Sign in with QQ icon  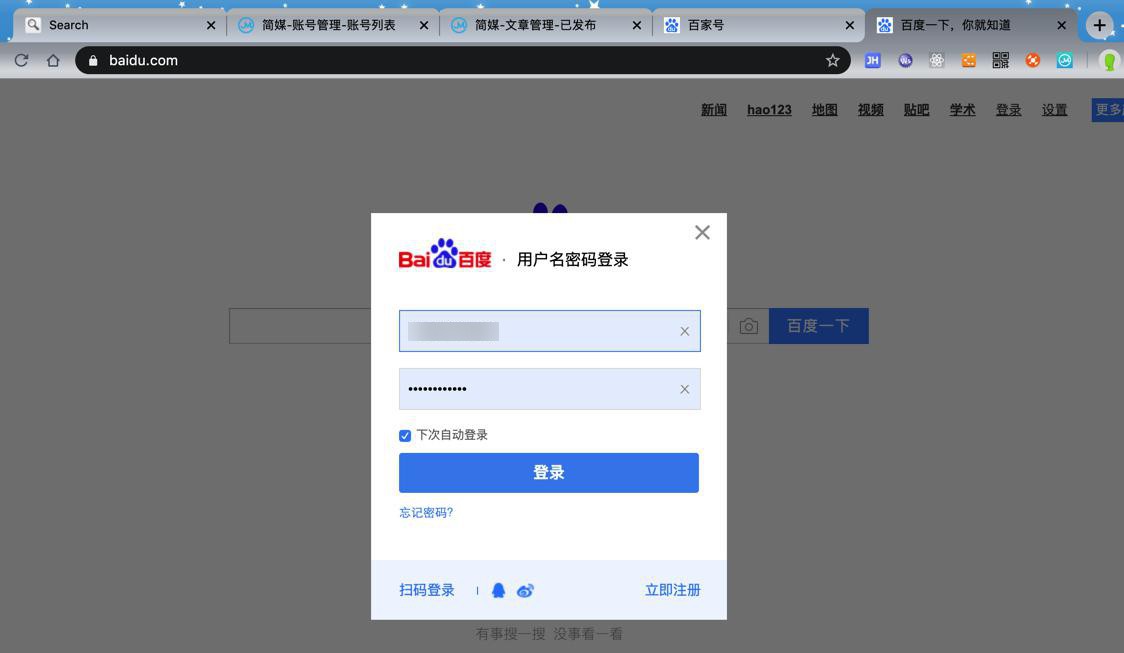498,590
